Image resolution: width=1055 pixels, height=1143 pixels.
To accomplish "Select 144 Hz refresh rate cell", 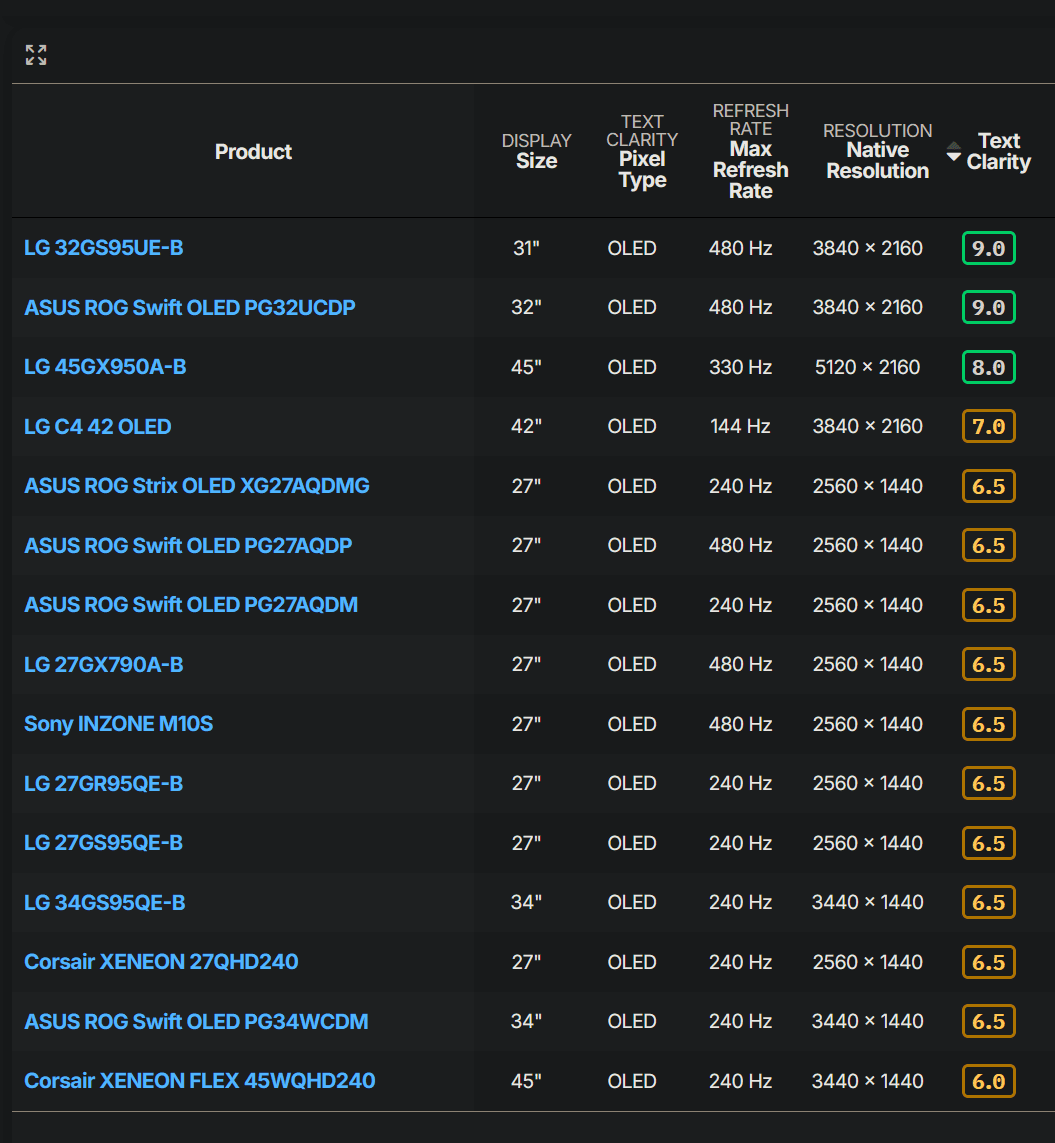I will coord(741,426).
